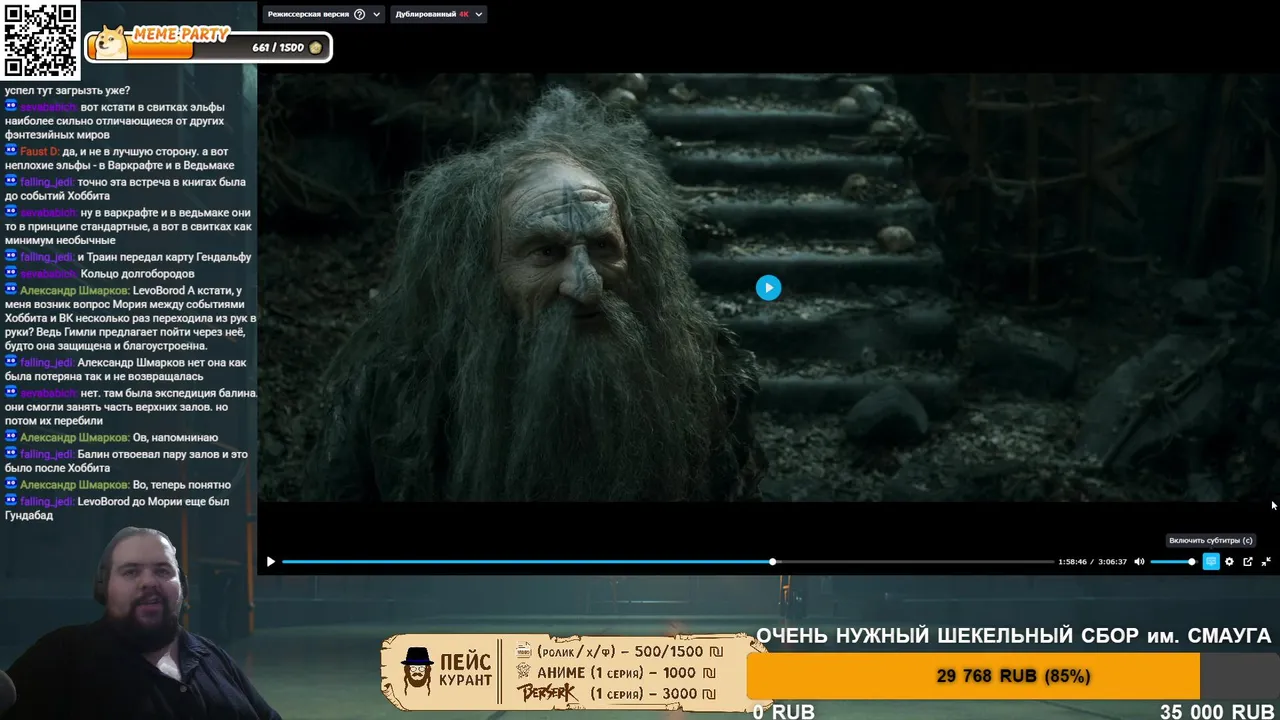Click chat message Кольцо долгобородов

pos(137,274)
